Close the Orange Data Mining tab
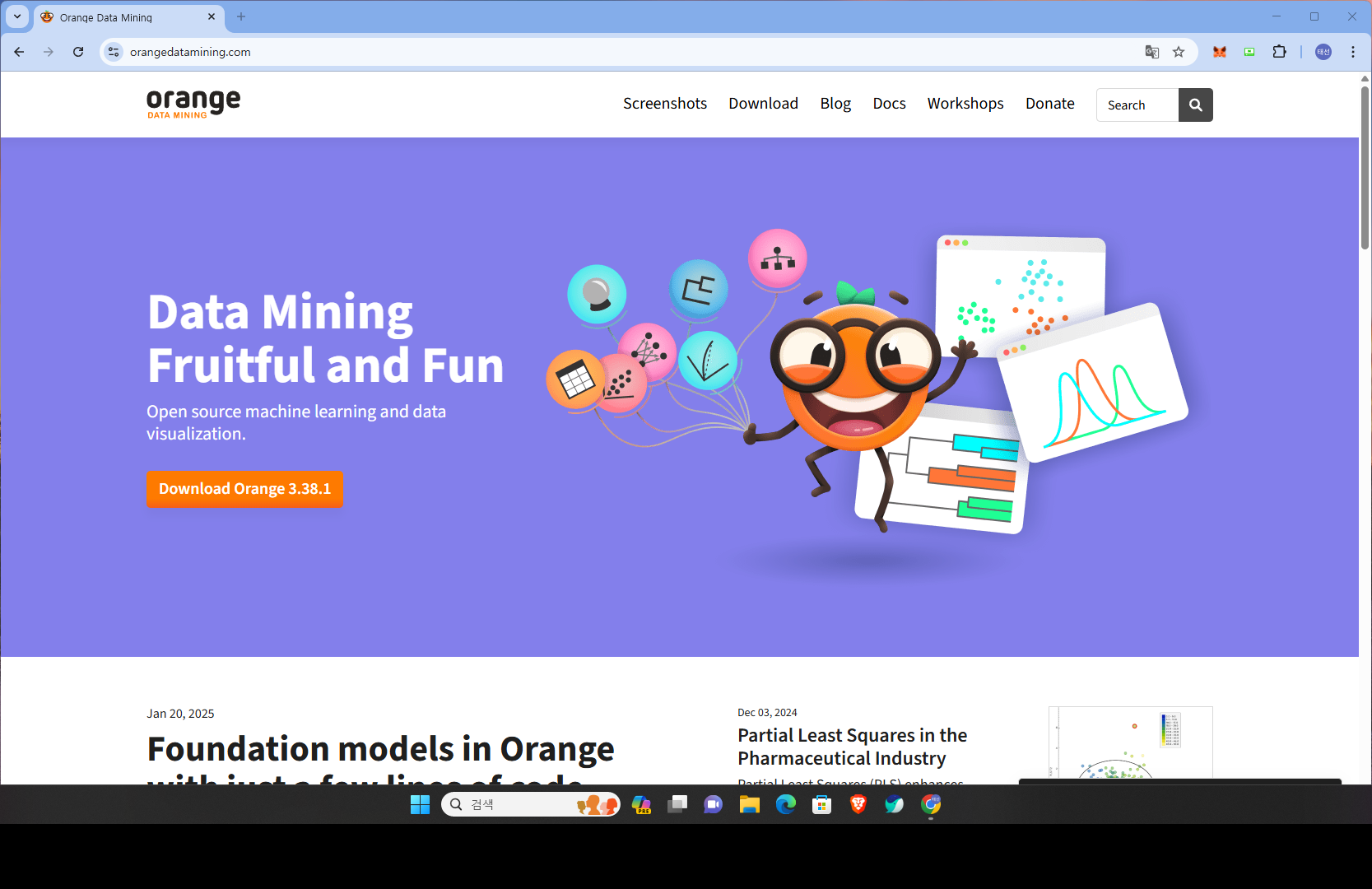The image size is (1372, 889). [212, 16]
